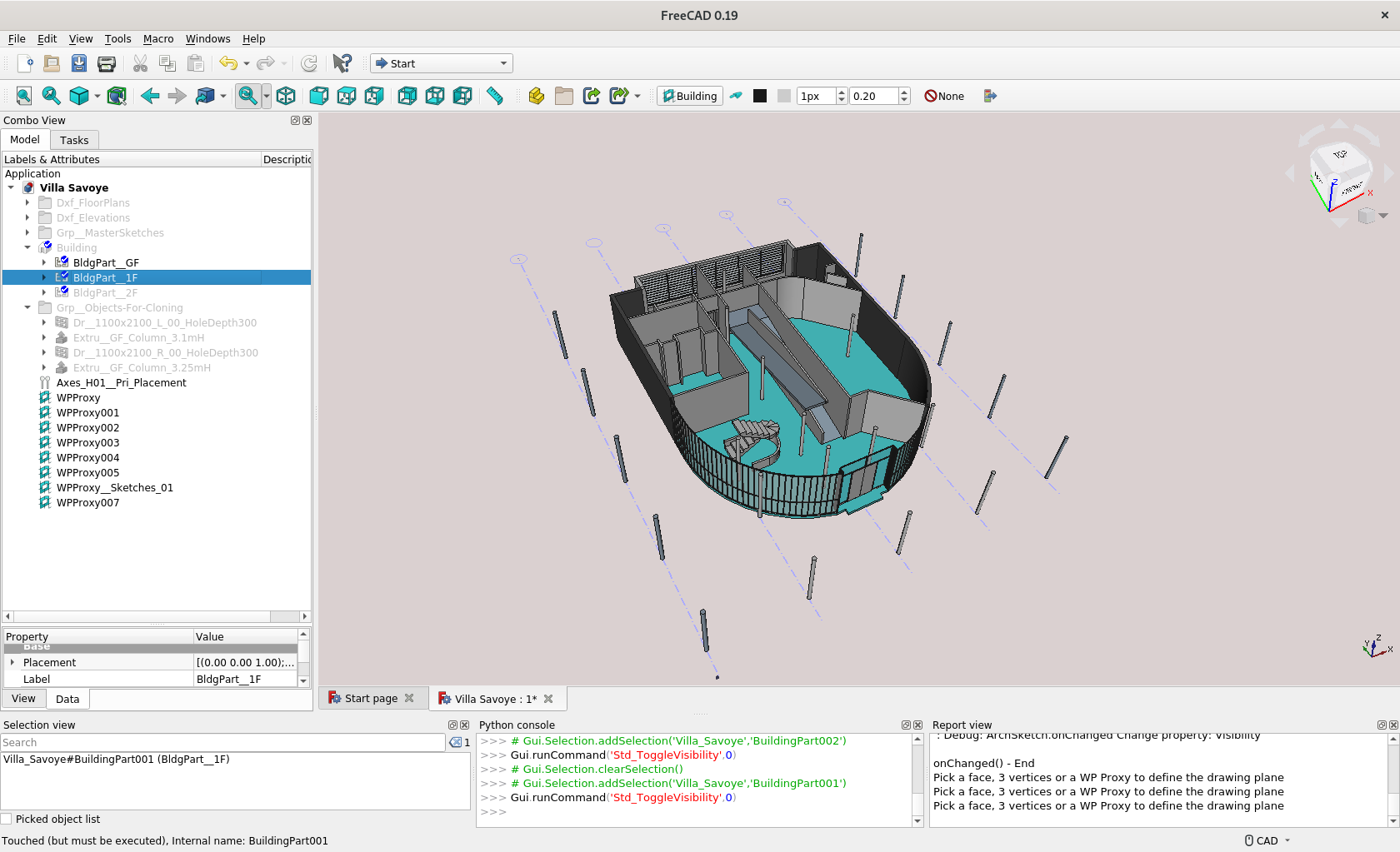Activate the measure distance ruler tool
The width and height of the screenshot is (1400, 852).
(495, 96)
